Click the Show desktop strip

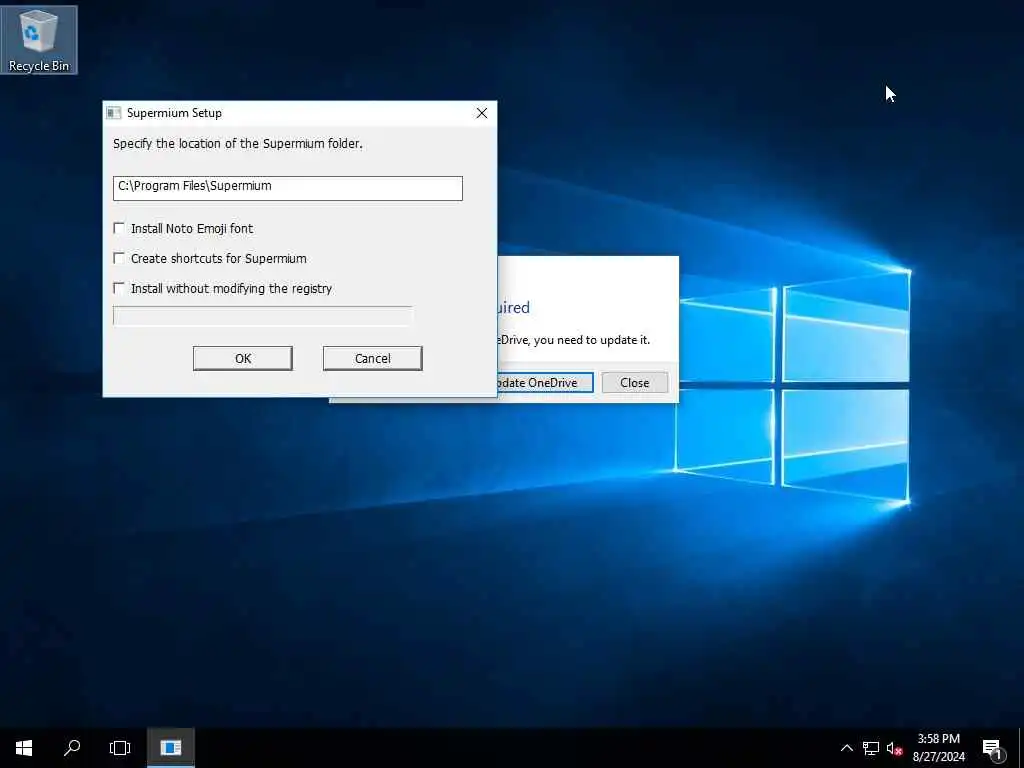tap(1021, 748)
